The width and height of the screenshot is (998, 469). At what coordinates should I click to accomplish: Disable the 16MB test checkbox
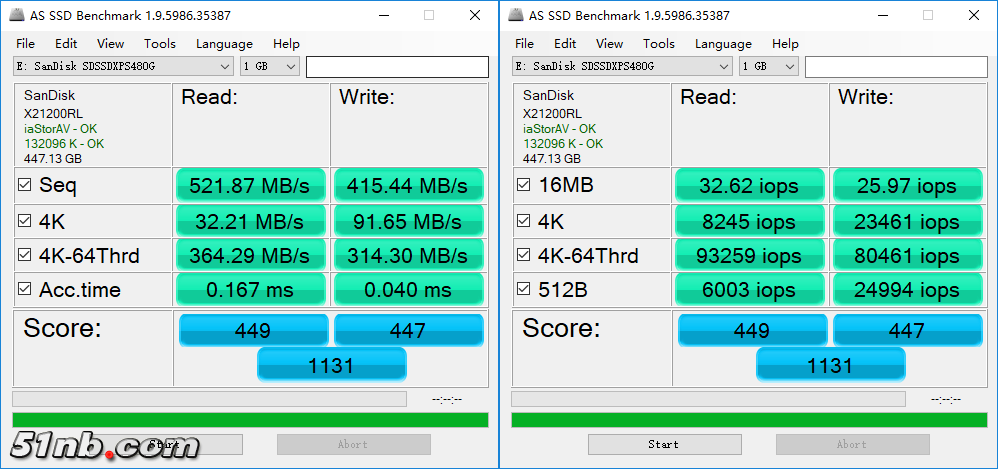tap(523, 186)
